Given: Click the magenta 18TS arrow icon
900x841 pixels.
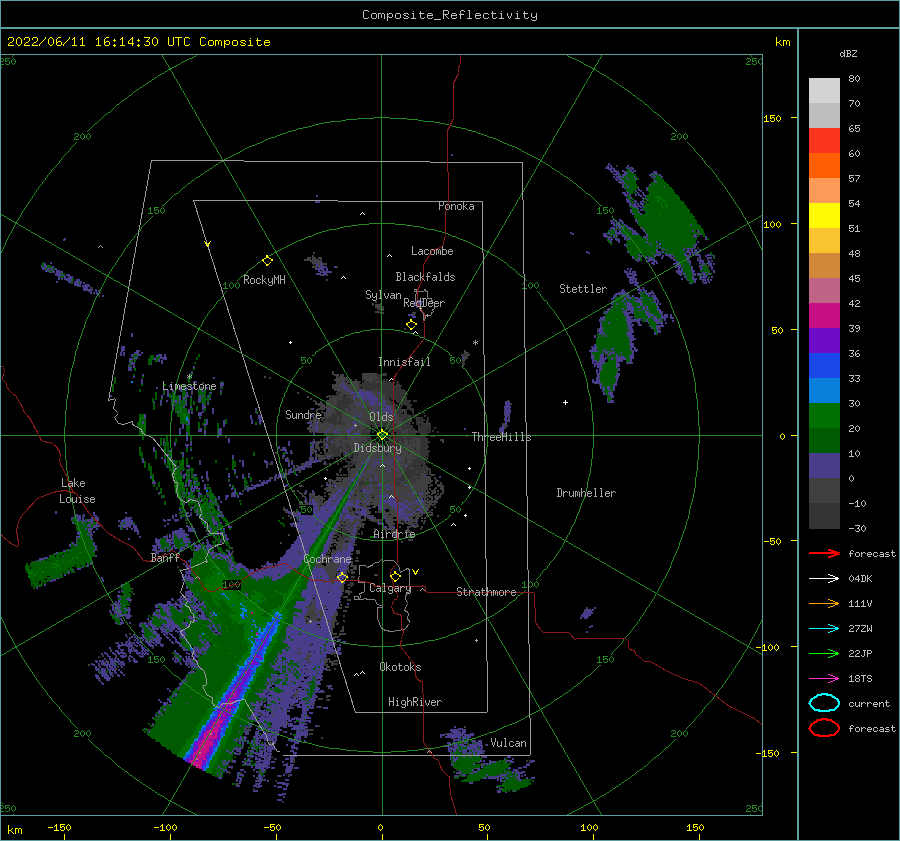Looking at the screenshot, I should coord(824,679).
